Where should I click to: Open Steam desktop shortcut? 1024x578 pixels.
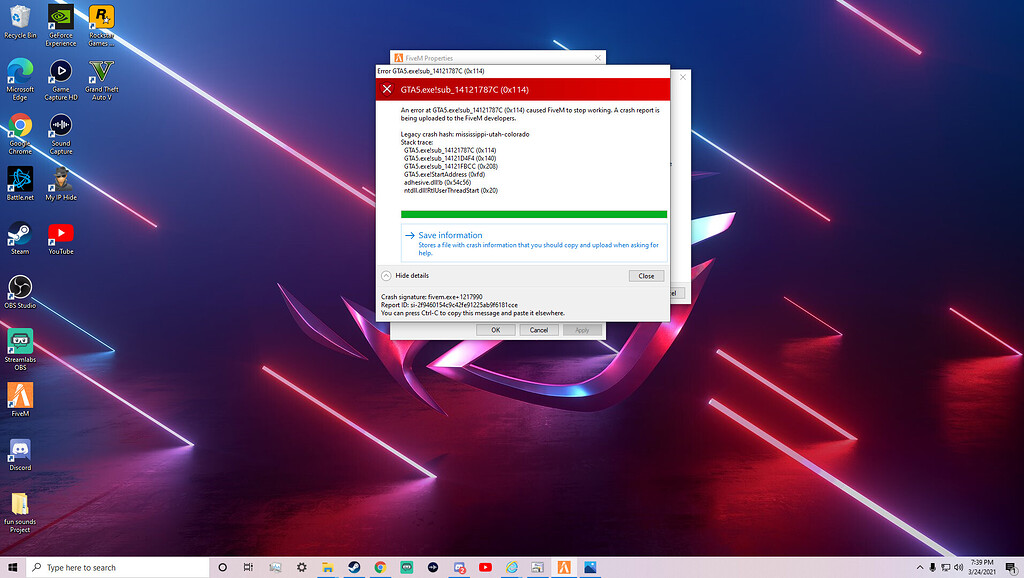20,238
